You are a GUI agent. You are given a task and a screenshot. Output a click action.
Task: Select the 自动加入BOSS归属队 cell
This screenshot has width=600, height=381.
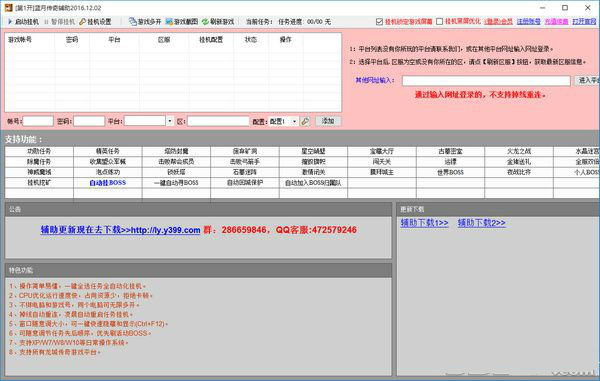pyautogui.click(x=313, y=183)
